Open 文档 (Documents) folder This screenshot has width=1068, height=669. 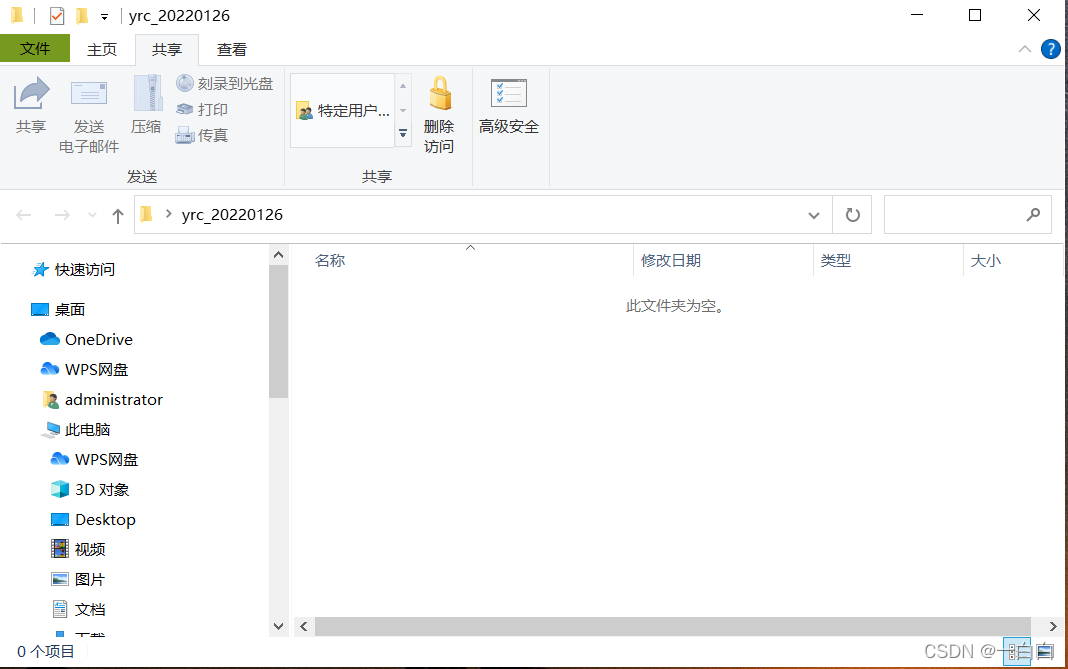click(78, 609)
